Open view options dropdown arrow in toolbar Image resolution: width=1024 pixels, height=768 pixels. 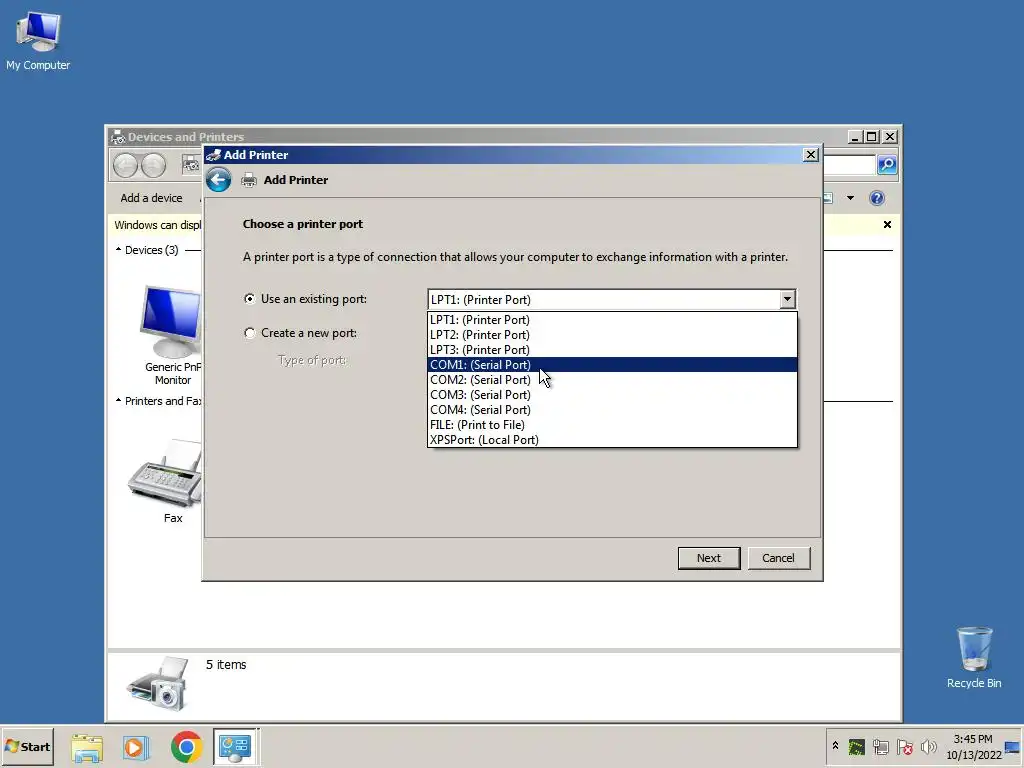coord(850,198)
